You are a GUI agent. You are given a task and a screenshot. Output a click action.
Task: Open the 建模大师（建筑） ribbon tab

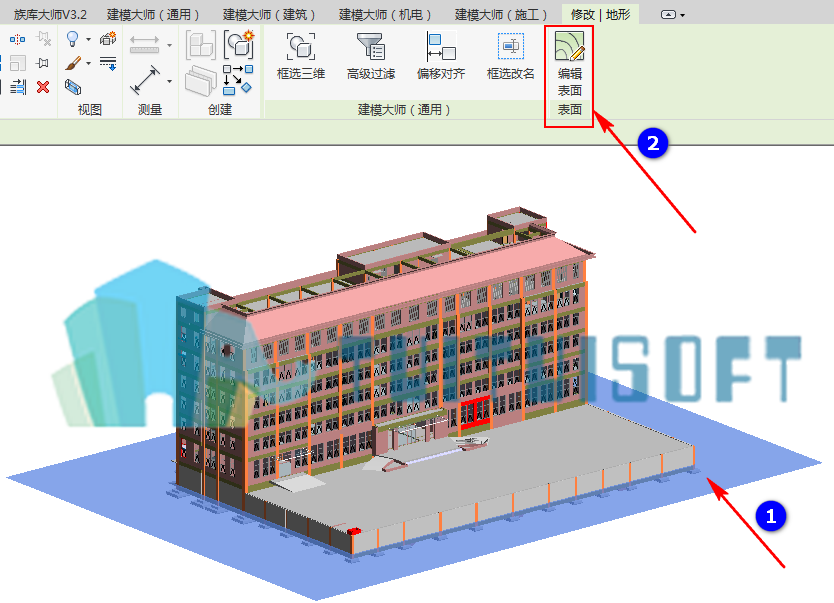pyautogui.click(x=269, y=14)
